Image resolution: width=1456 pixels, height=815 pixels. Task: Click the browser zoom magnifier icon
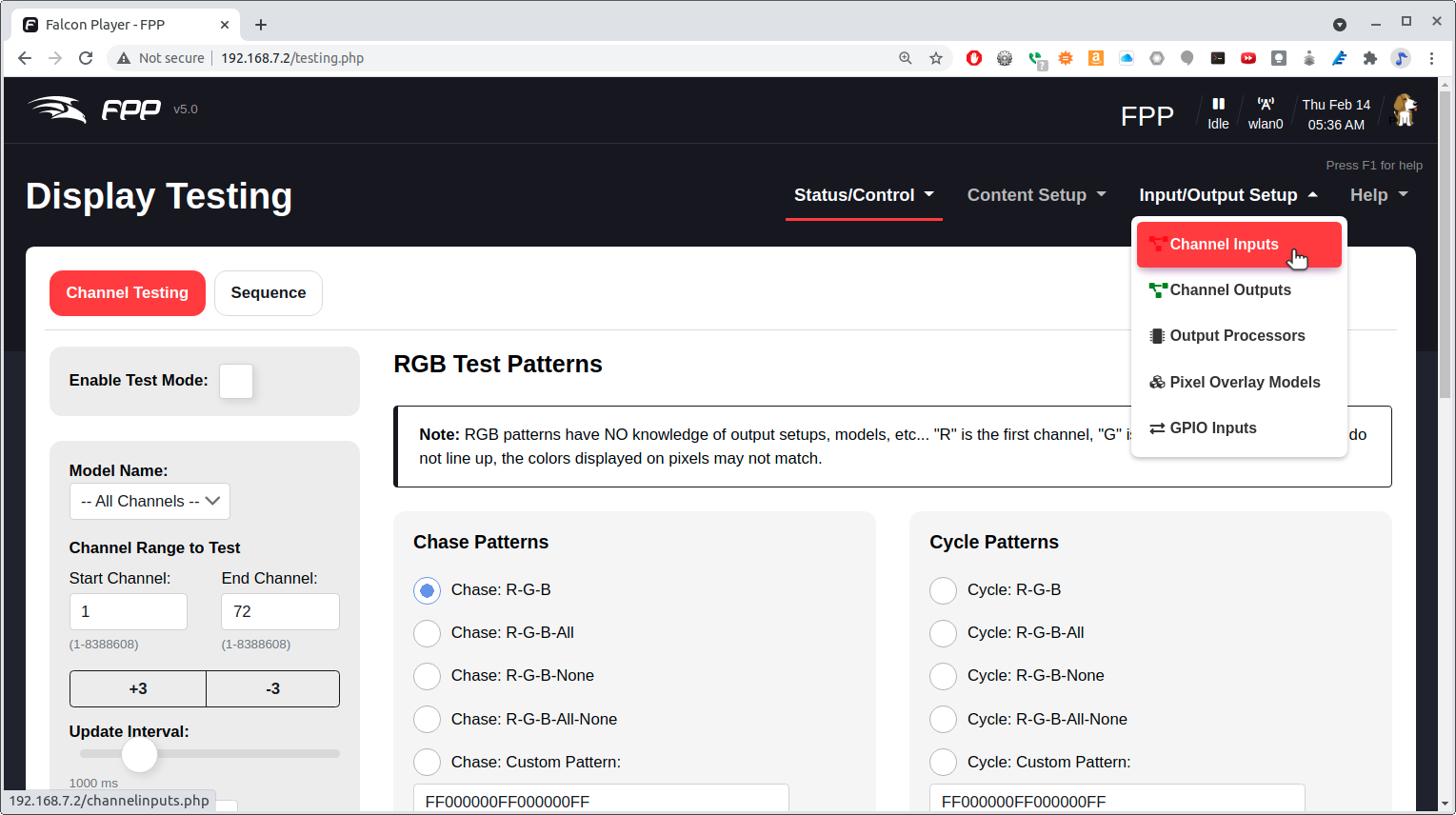click(906, 58)
